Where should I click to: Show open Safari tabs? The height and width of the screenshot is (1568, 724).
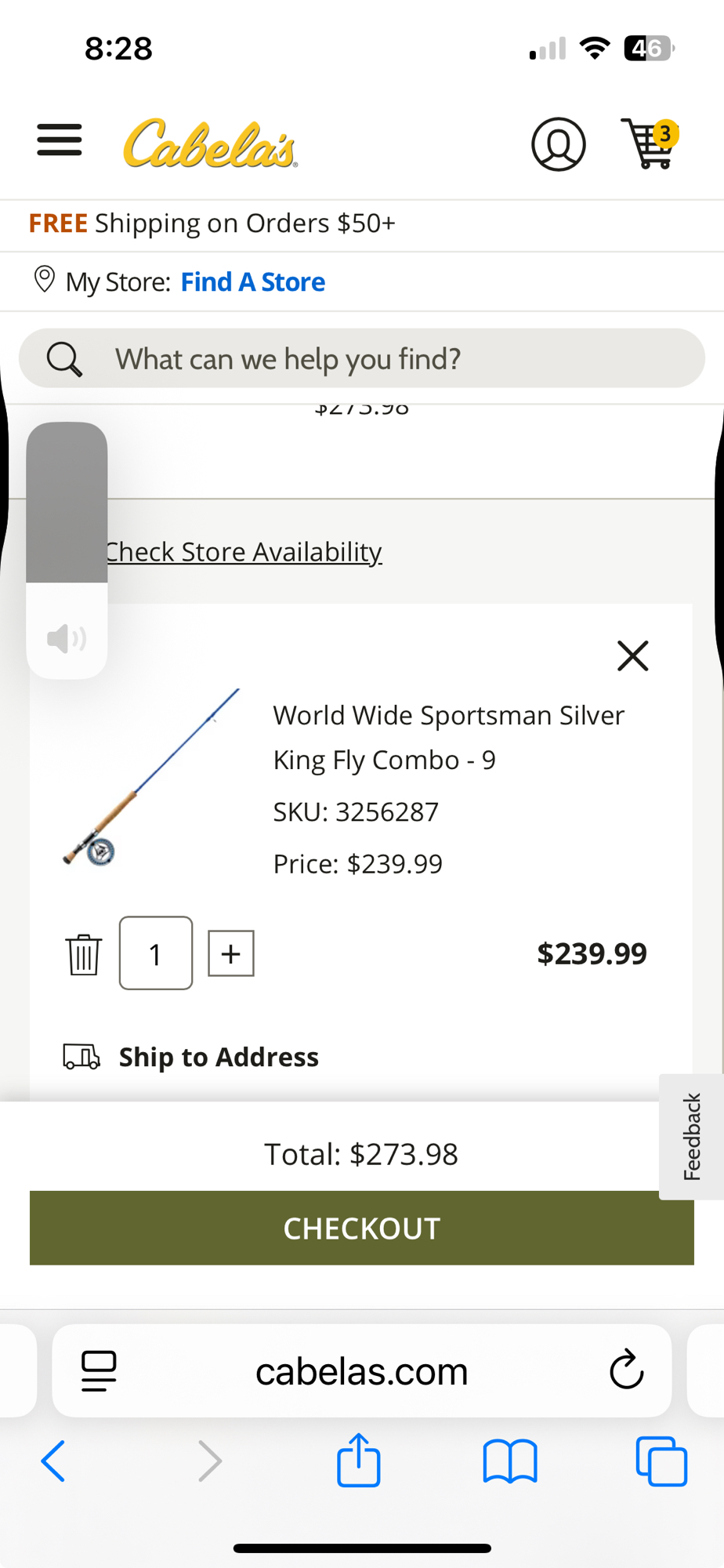[x=661, y=1461]
